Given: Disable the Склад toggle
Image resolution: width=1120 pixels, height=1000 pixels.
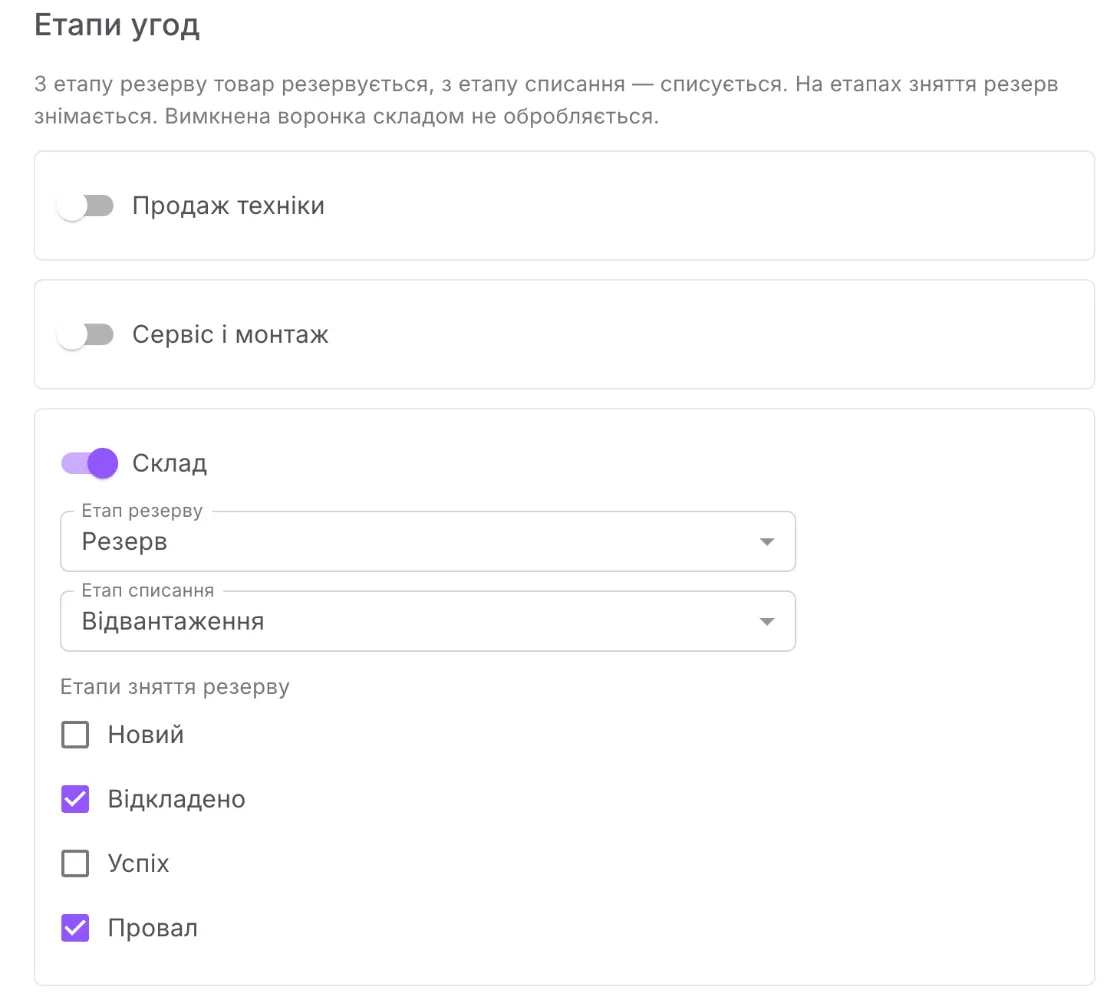Looking at the screenshot, I should pos(89,464).
